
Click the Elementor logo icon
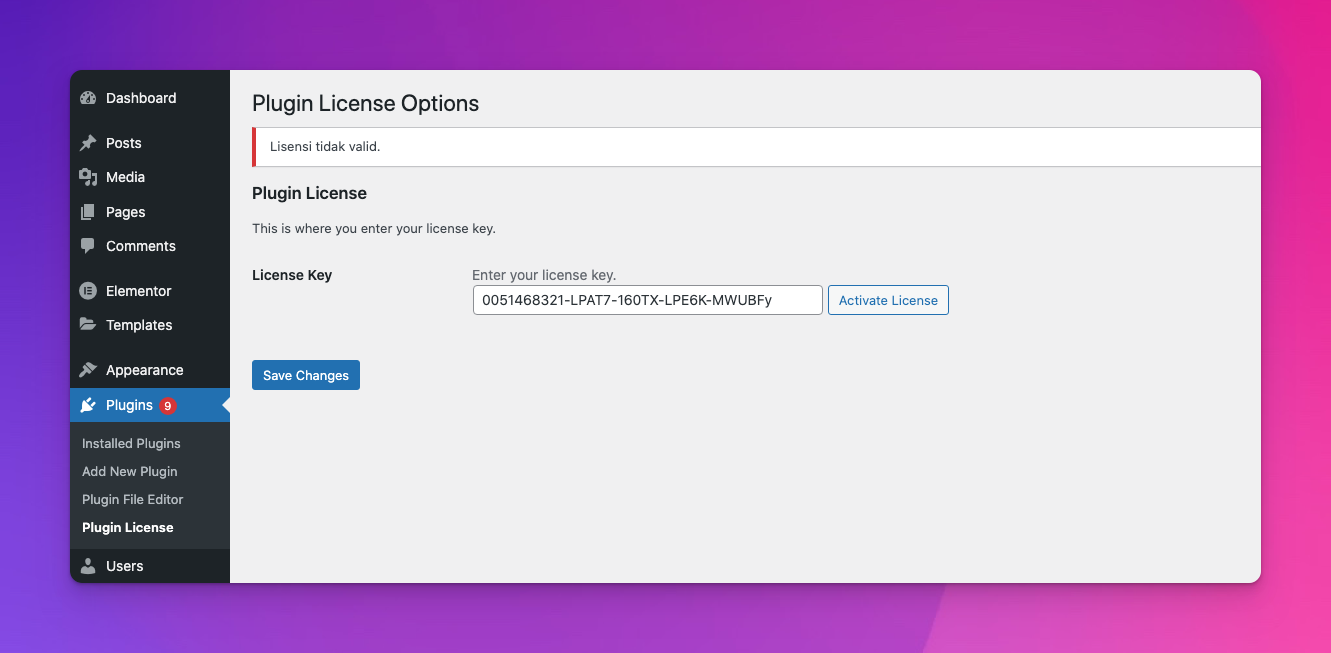coord(88,291)
